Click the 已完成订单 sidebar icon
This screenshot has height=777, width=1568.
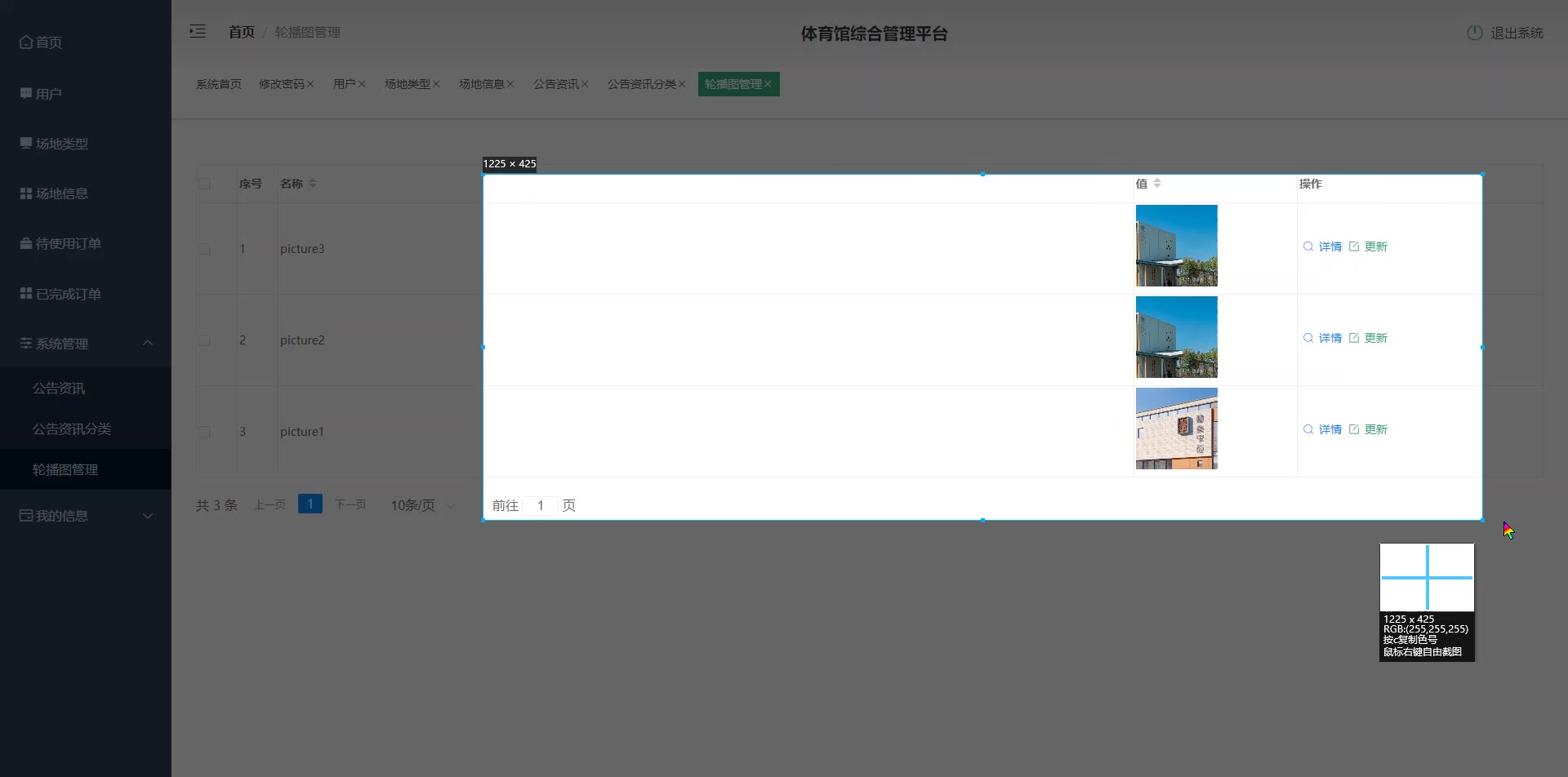[26, 293]
